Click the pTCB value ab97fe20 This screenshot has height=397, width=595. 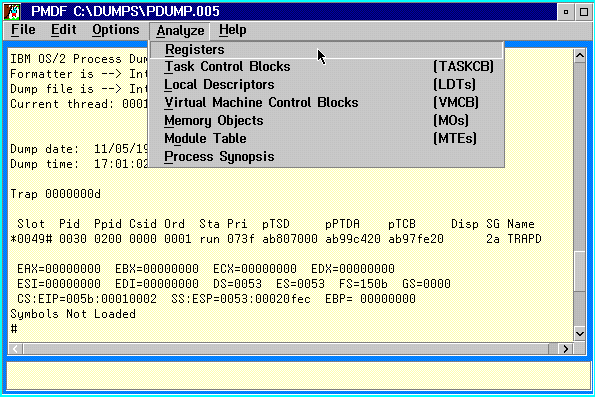coord(416,239)
